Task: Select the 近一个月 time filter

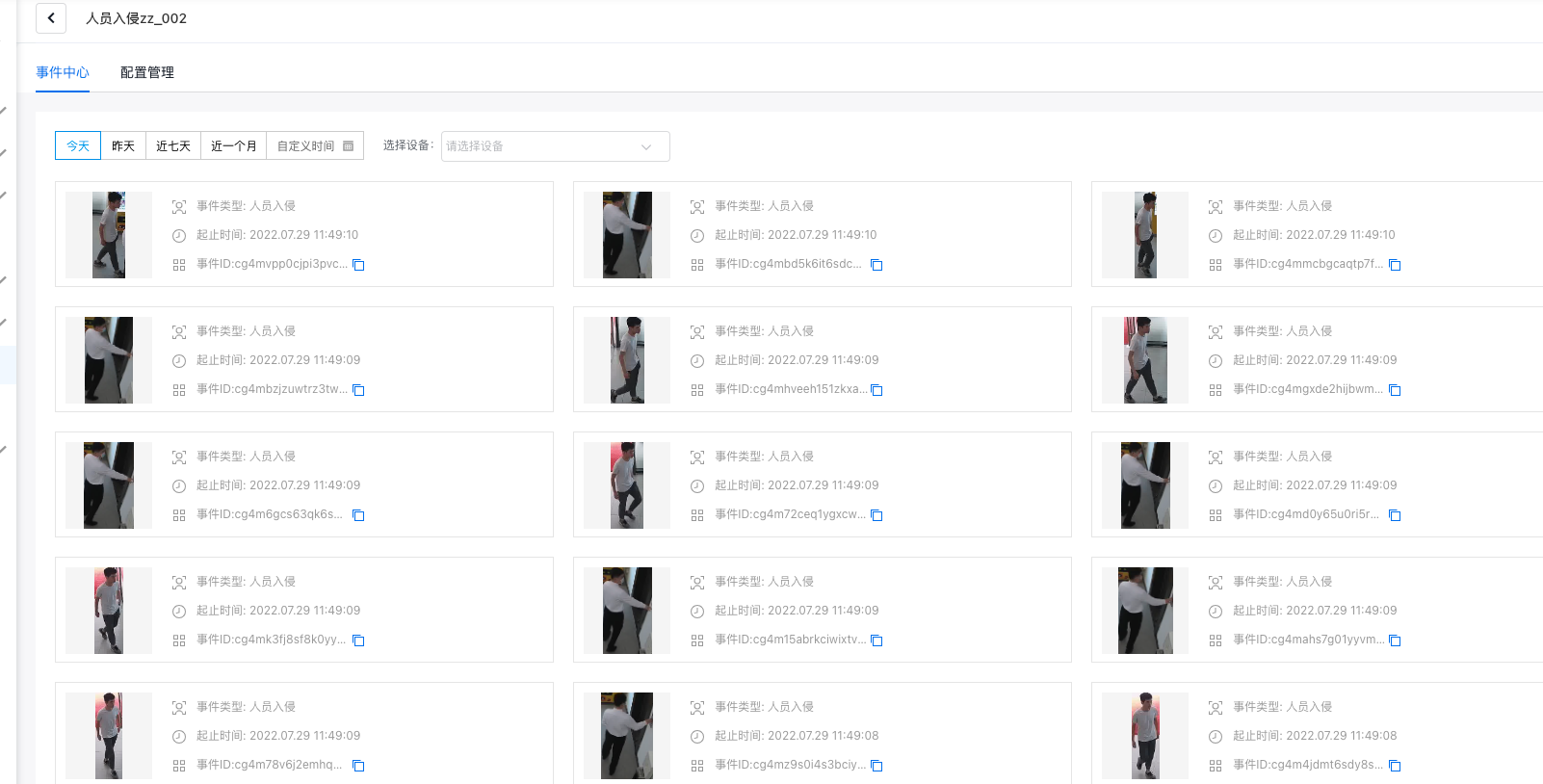Action: [233, 145]
